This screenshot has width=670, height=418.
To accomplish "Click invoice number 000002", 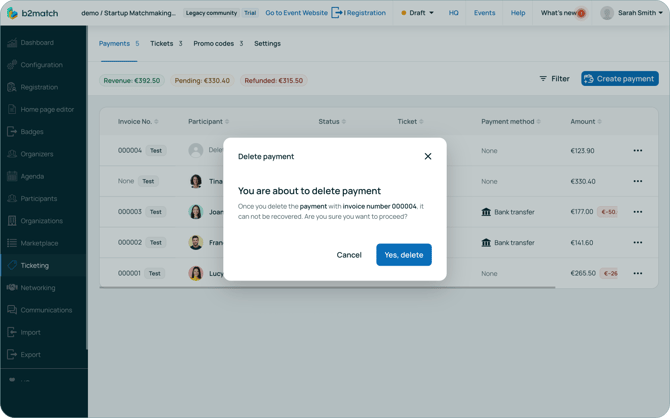I will click(x=129, y=242).
